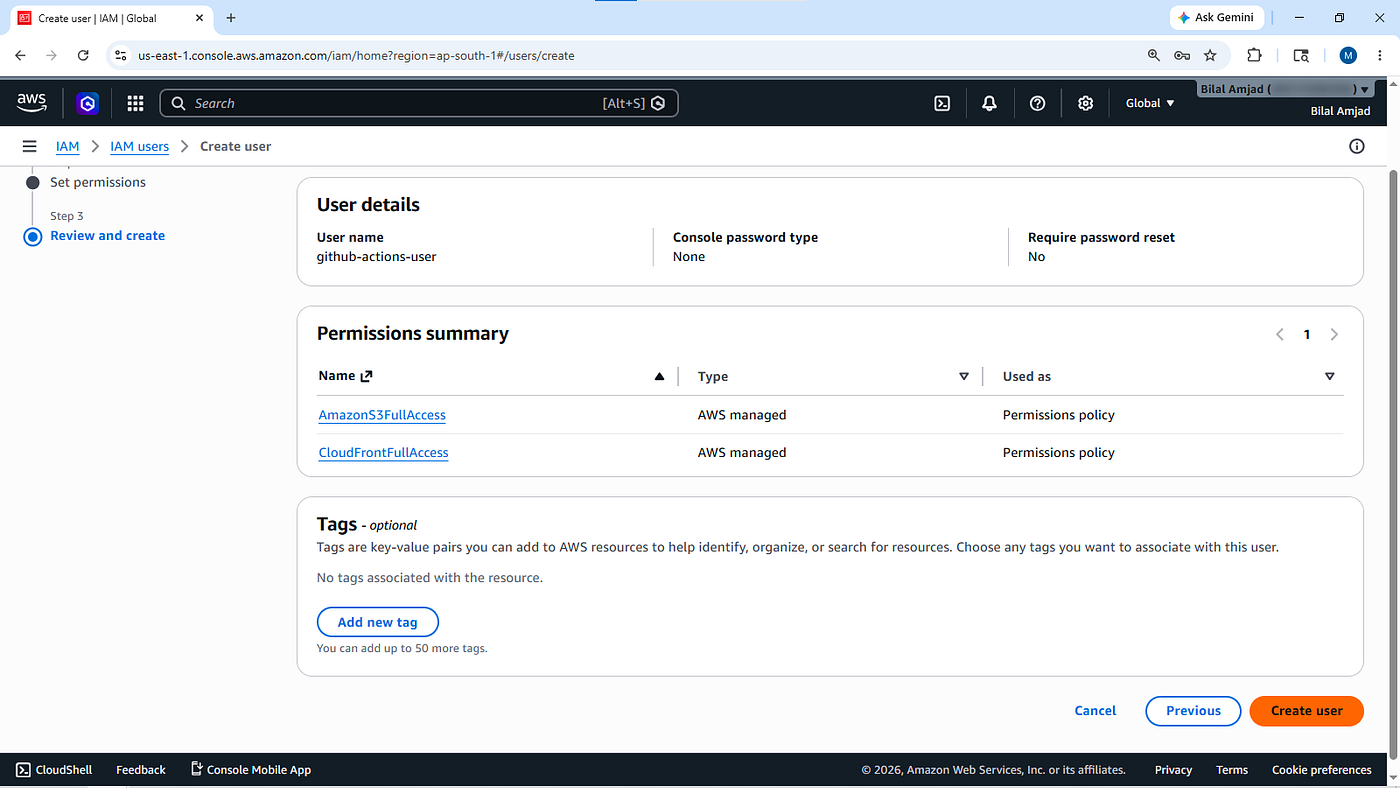This screenshot has width=1400, height=788.
Task: Open the Amazon Q icon in header
Action: 88,103
